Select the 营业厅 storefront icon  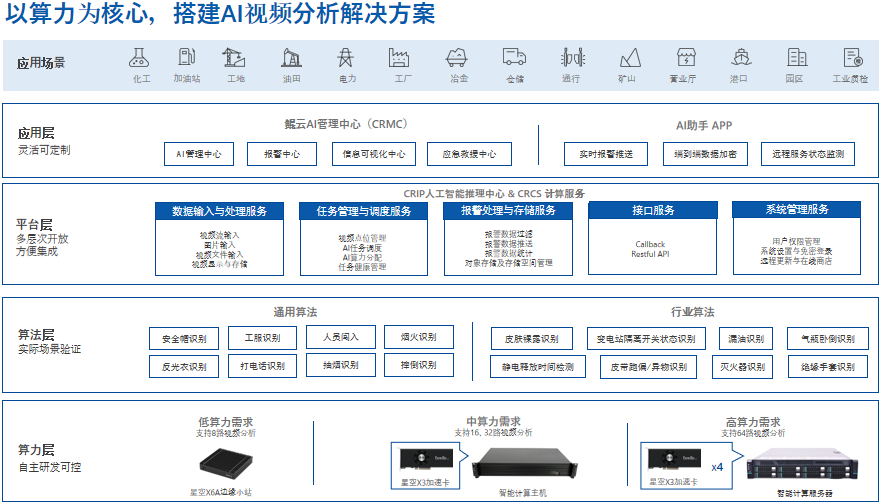click(685, 58)
